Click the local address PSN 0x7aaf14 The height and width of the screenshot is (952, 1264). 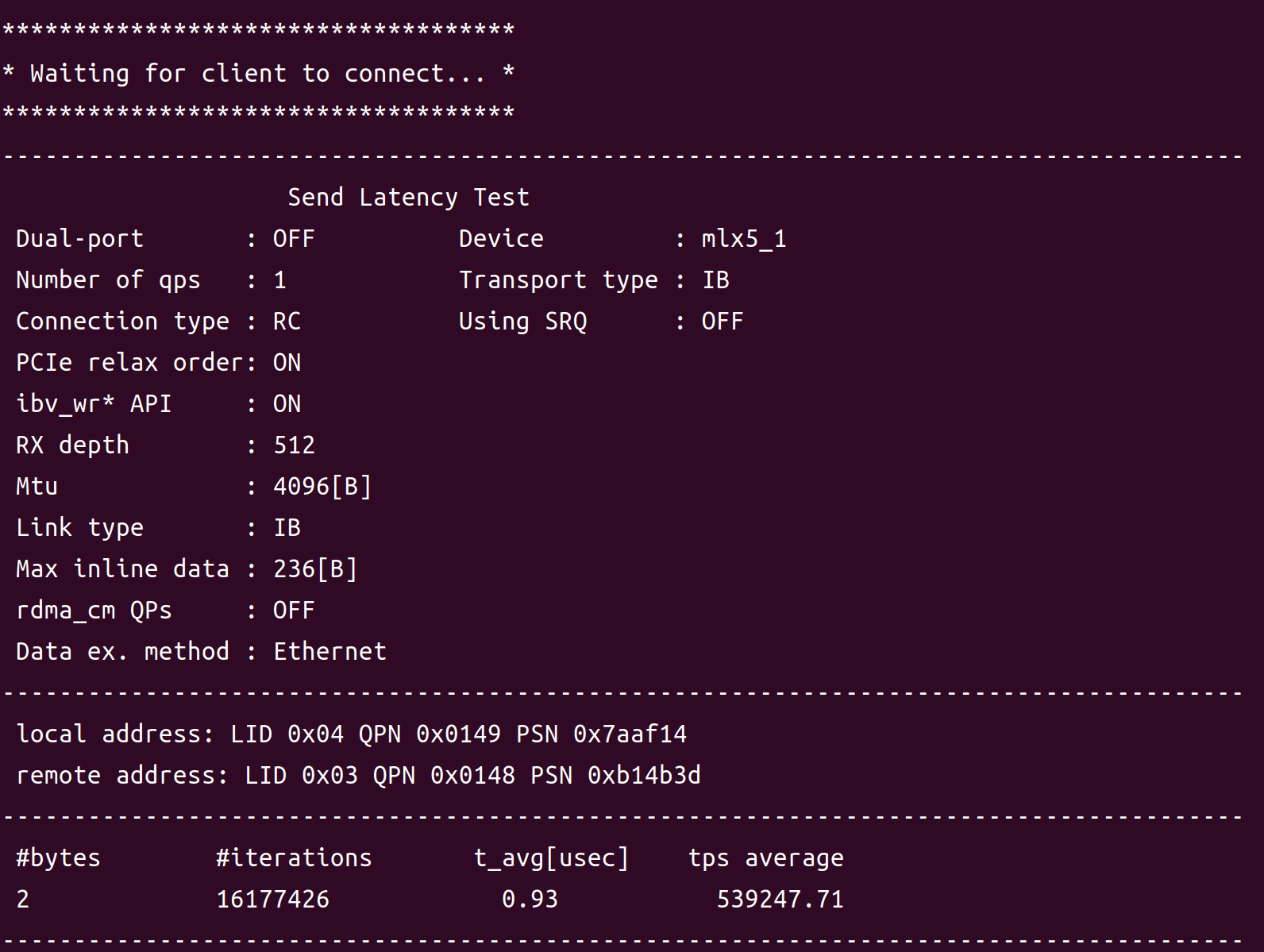click(601, 734)
